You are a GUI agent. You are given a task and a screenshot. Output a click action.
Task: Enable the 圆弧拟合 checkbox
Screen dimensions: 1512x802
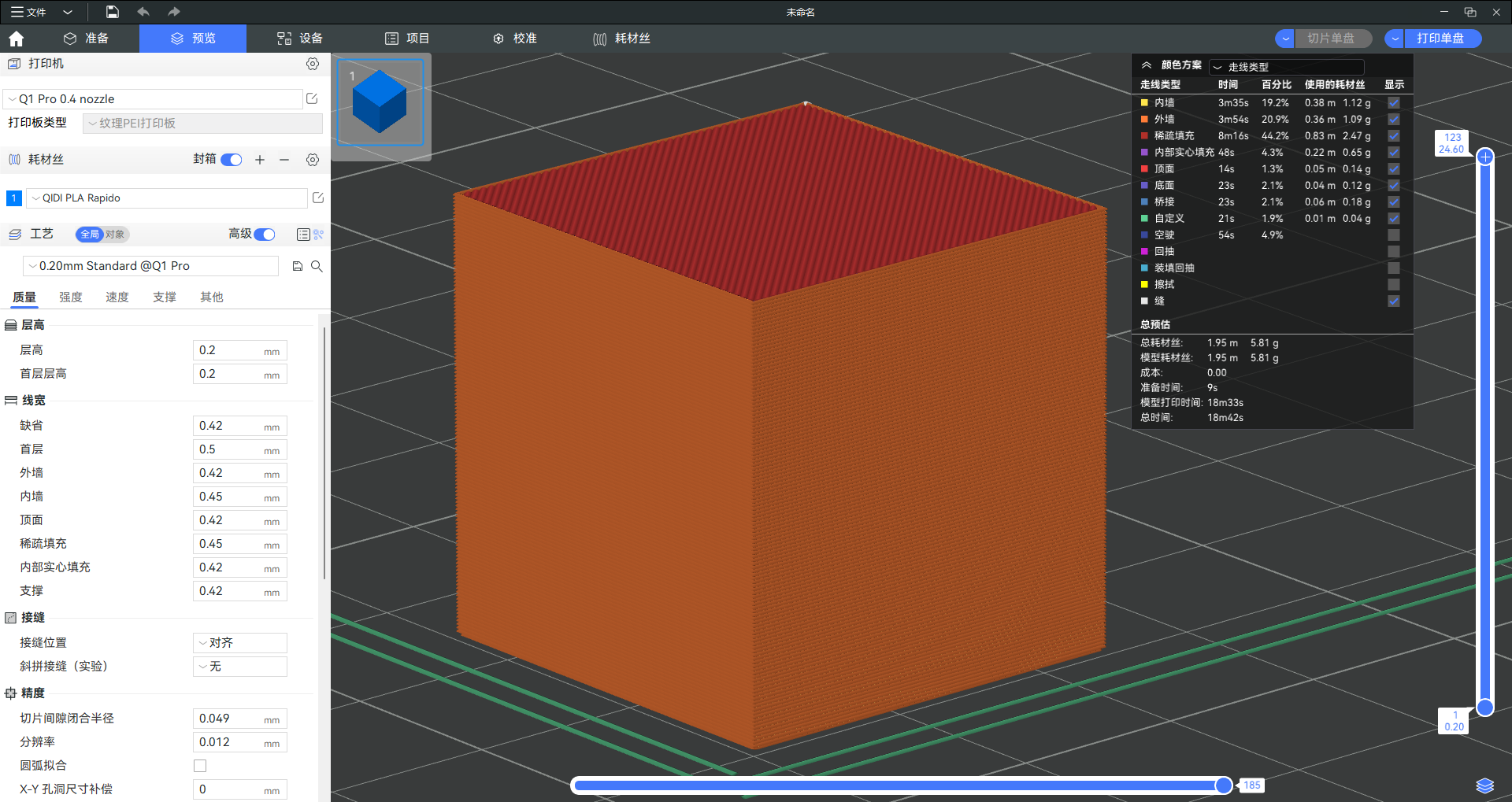(200, 766)
